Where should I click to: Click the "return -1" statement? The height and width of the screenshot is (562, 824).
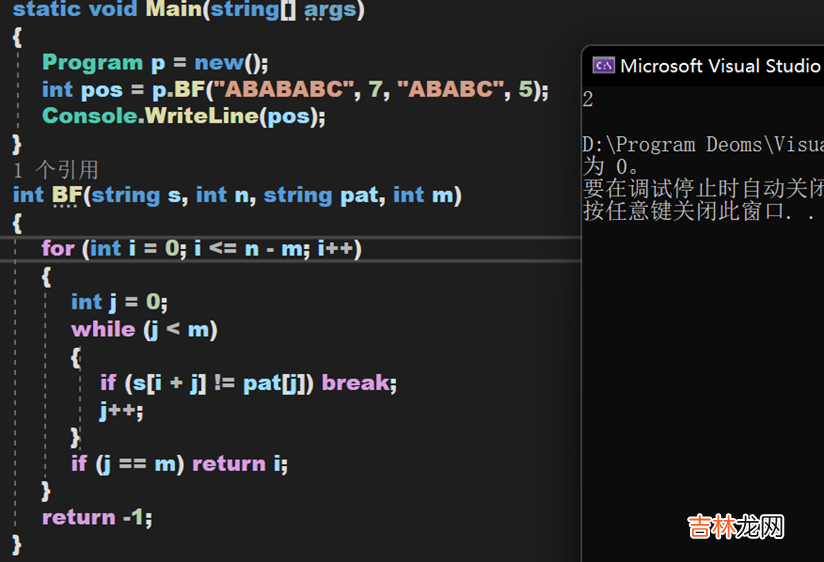click(96, 517)
